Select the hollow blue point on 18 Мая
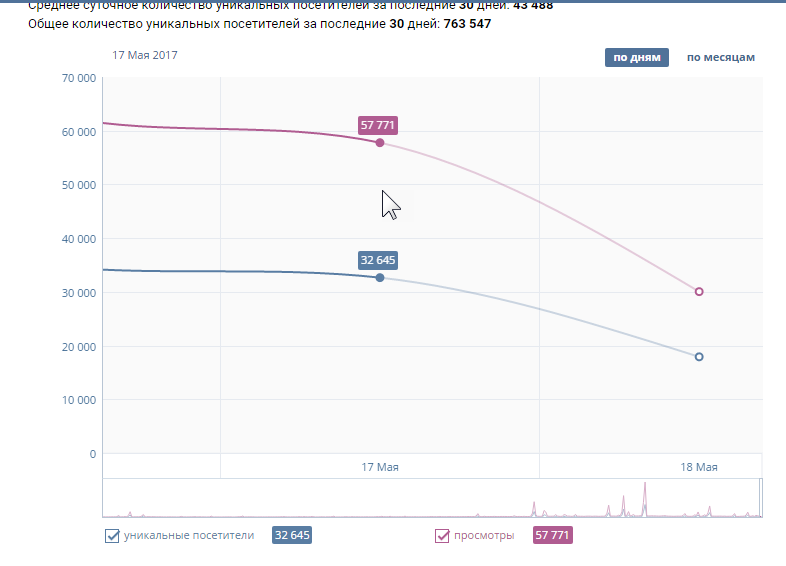 coord(699,357)
